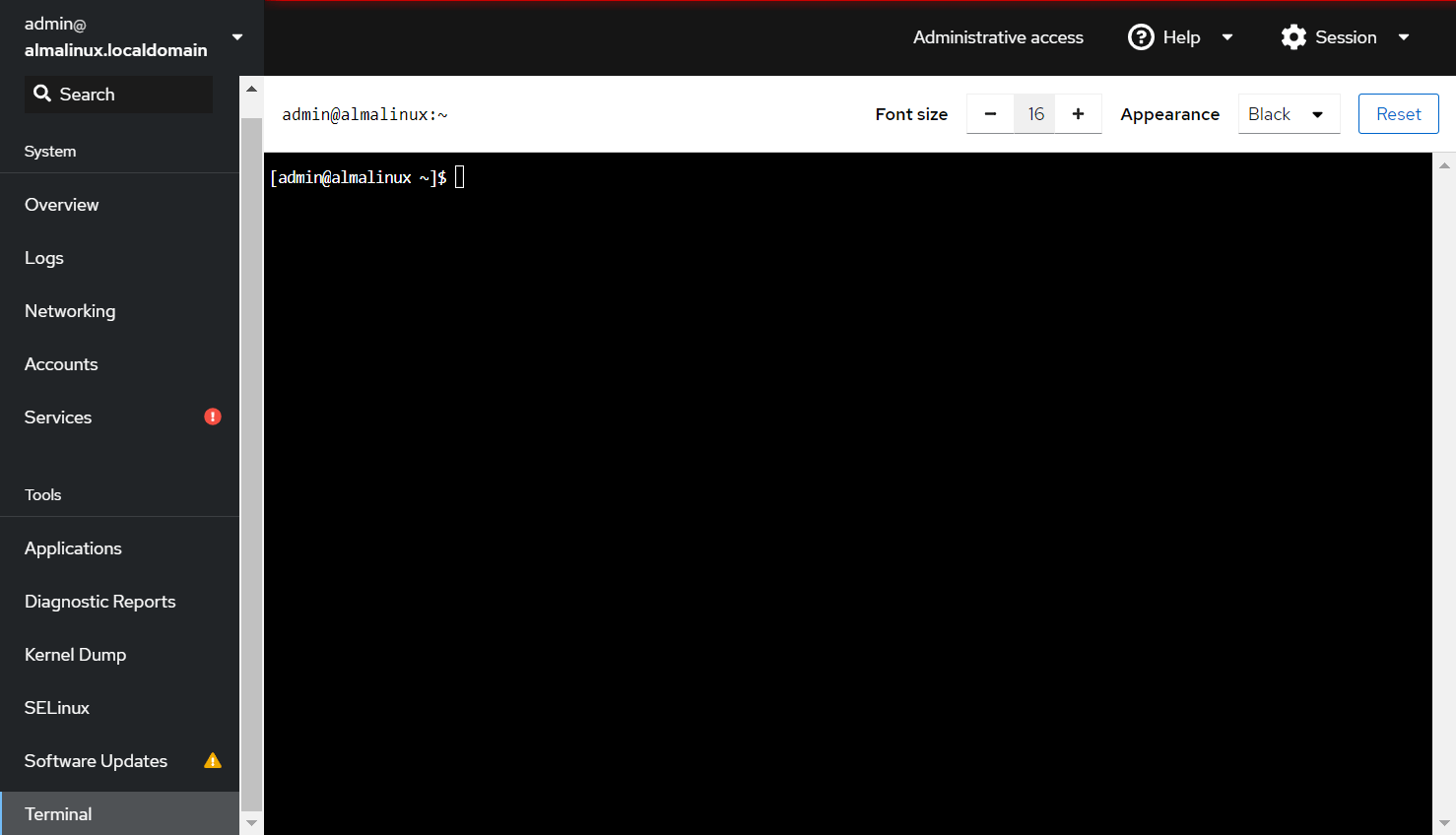Click the search magnifier icon in sidebar
This screenshot has width=1456, height=835.
coord(42,94)
